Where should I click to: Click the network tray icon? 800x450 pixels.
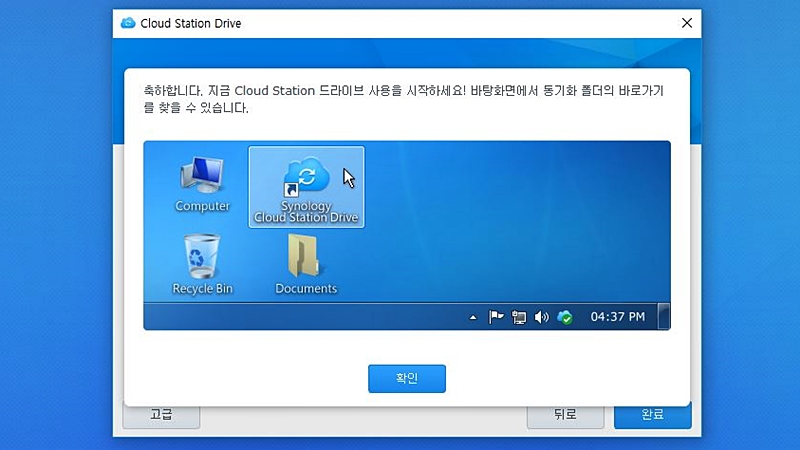click(x=519, y=317)
